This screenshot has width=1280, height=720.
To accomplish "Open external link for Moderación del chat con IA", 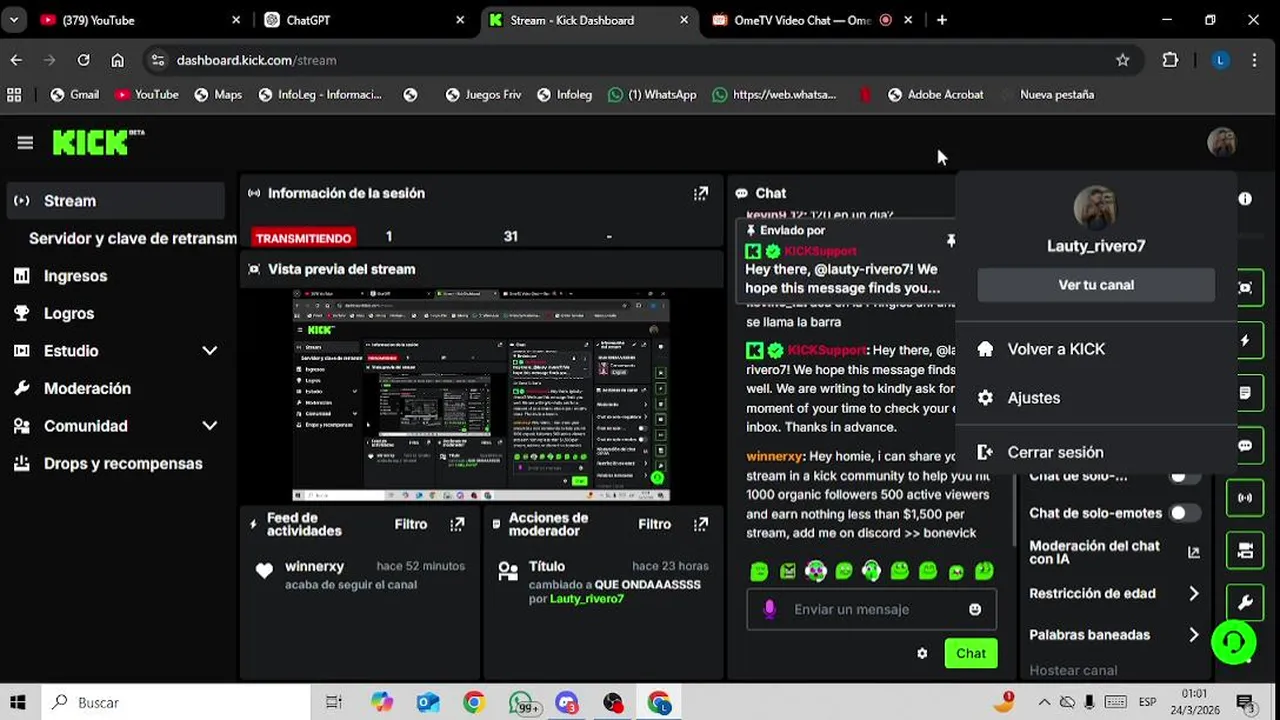I will (1193, 552).
